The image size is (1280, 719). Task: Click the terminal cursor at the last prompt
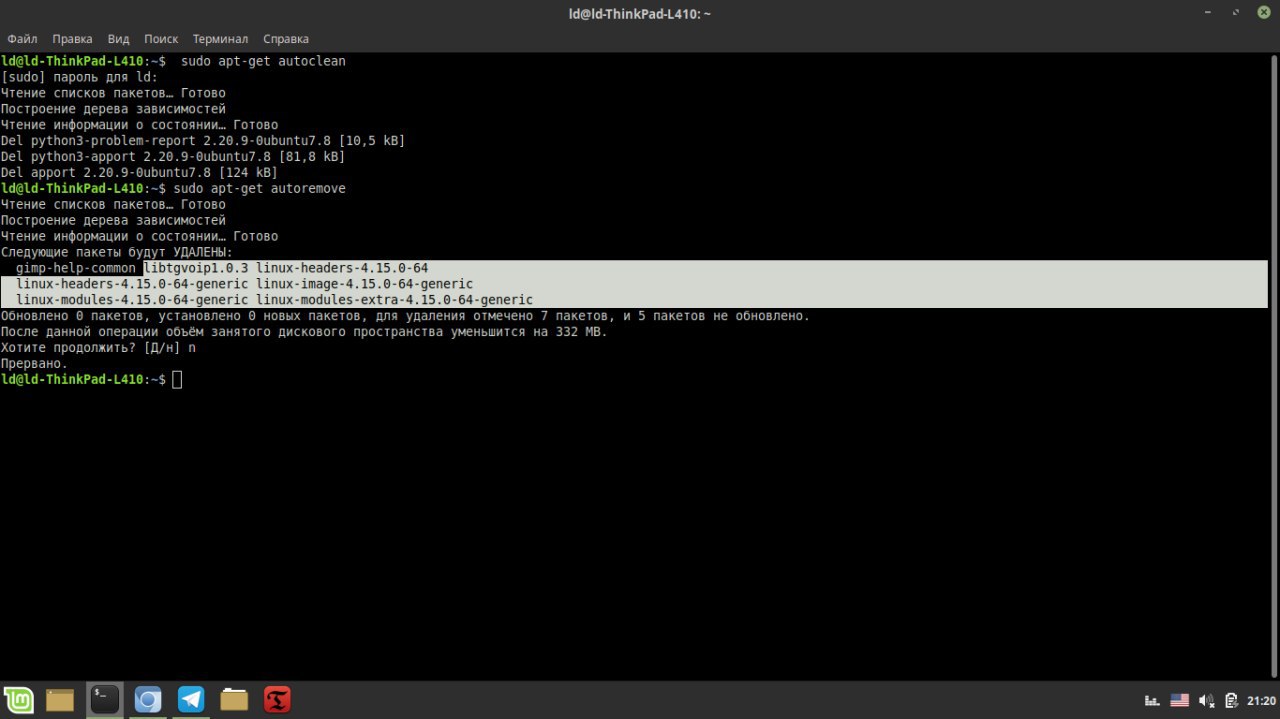tap(177, 379)
